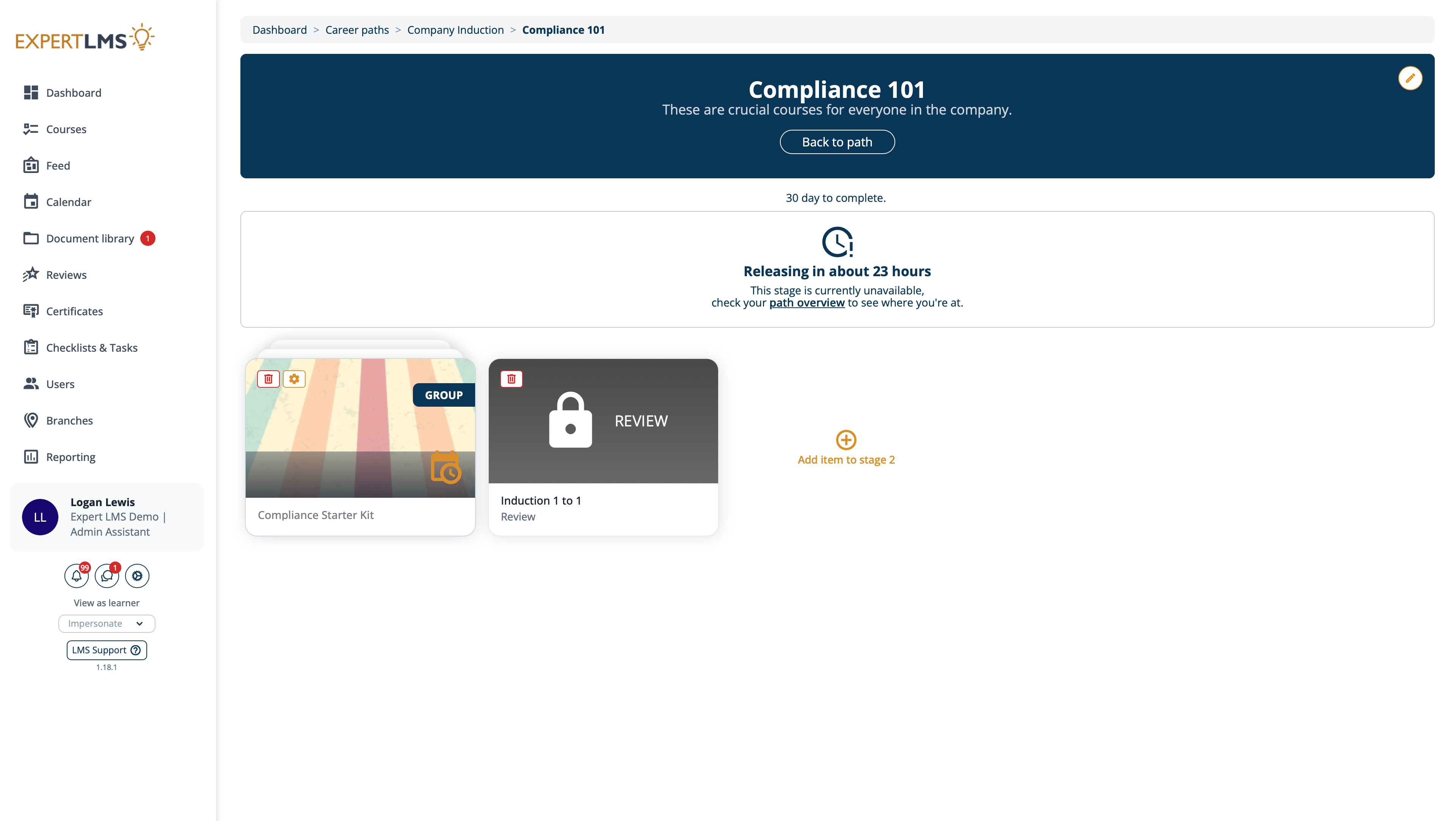Image resolution: width=1456 pixels, height=821 pixels.
Task: Delete the Induction 1 to 1 review
Action: pyautogui.click(x=511, y=379)
